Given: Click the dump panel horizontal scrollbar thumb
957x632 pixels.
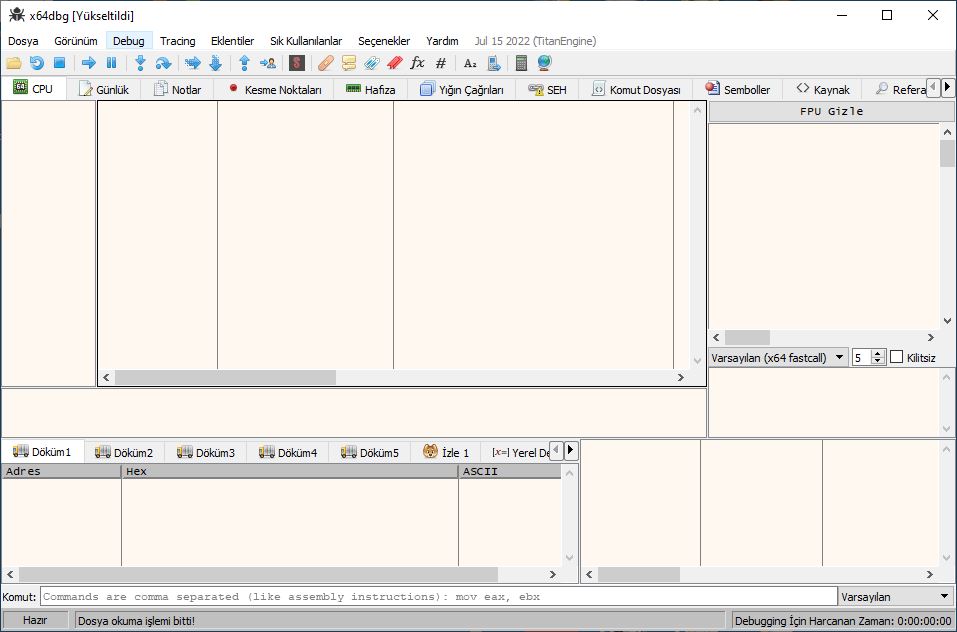Looking at the screenshot, I should tap(258, 574).
